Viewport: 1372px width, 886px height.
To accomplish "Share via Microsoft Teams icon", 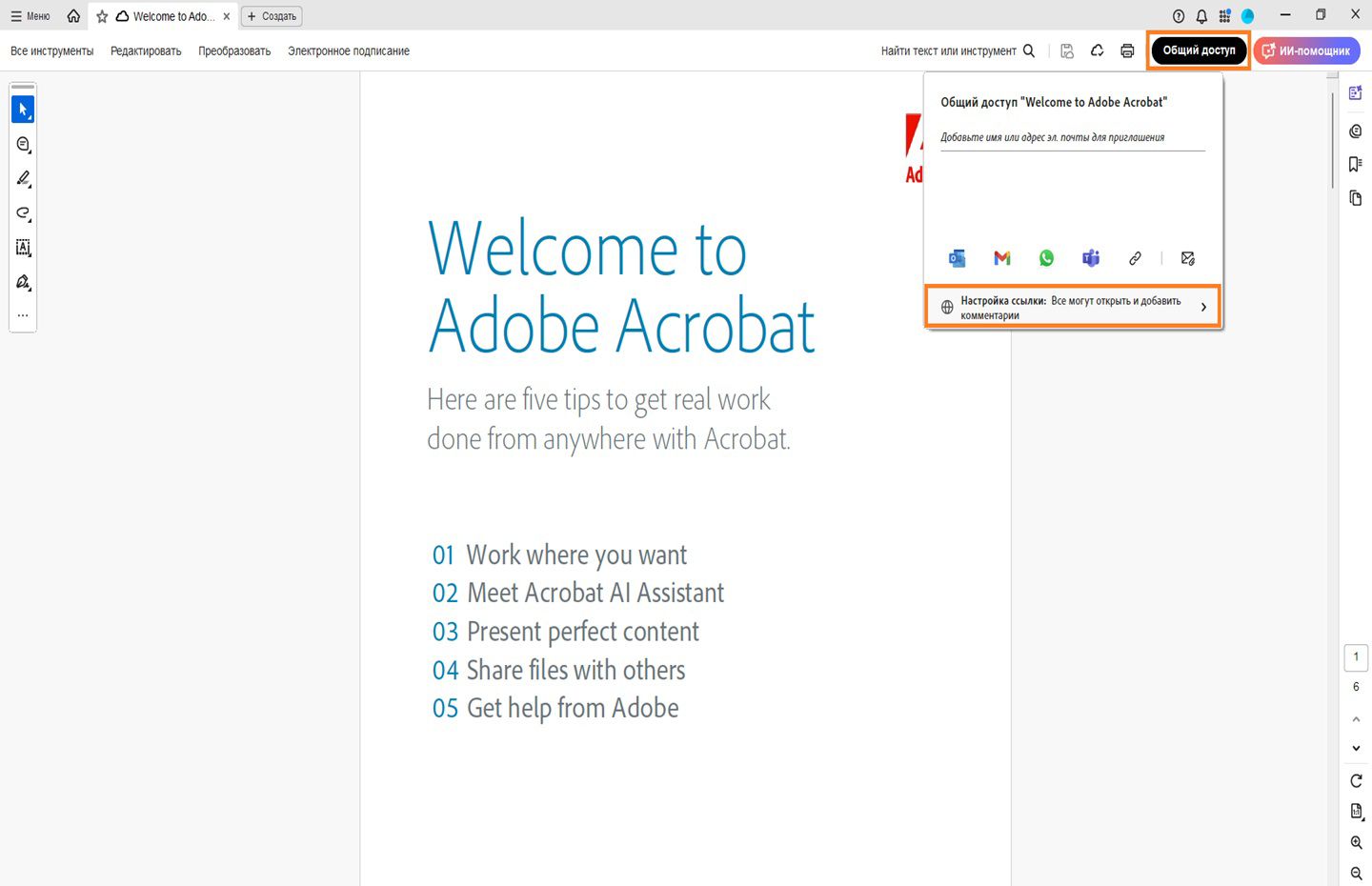I will coord(1091,258).
